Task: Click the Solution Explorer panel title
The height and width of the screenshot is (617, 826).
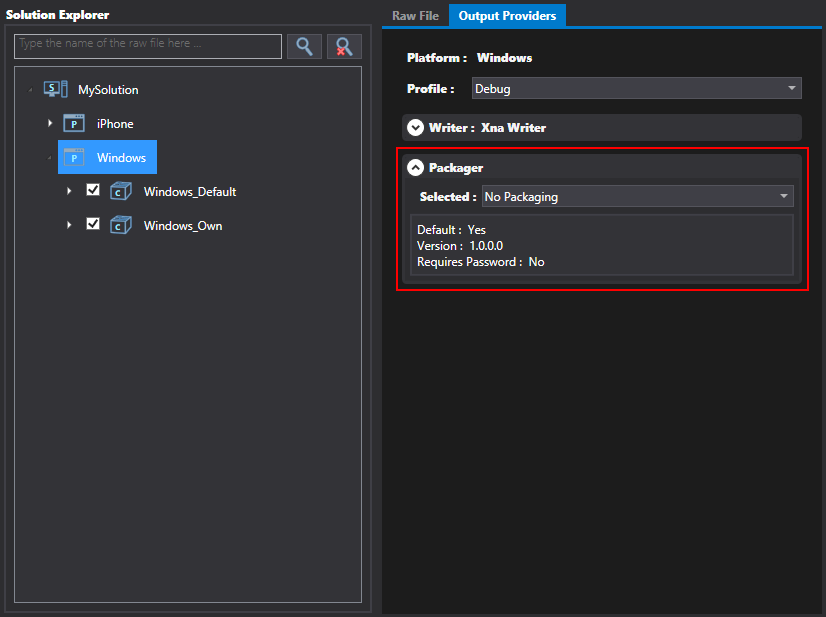Action: pyautogui.click(x=57, y=15)
